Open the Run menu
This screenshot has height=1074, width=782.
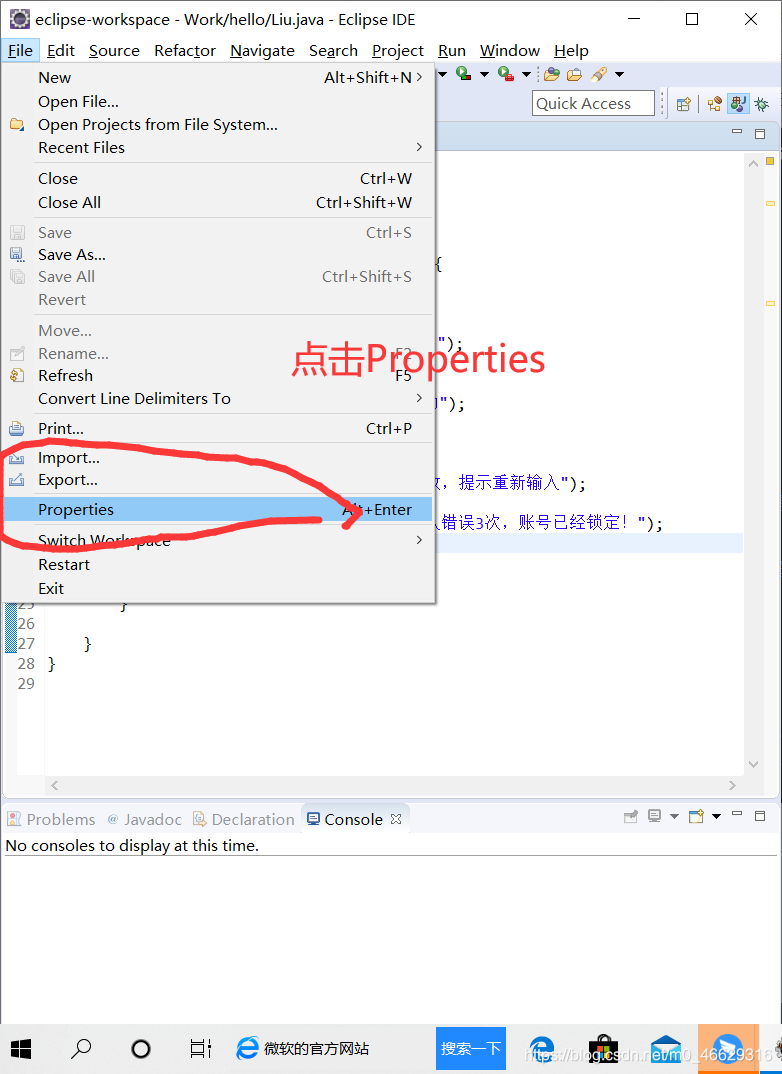pos(452,51)
